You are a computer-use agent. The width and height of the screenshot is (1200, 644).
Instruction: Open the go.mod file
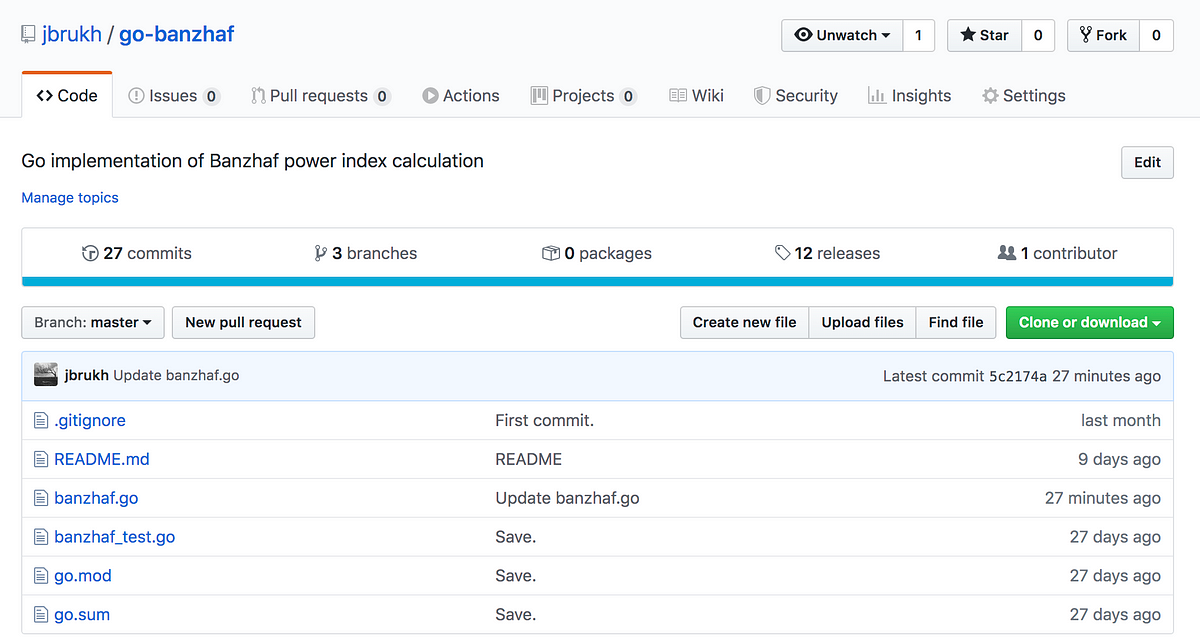coord(83,576)
